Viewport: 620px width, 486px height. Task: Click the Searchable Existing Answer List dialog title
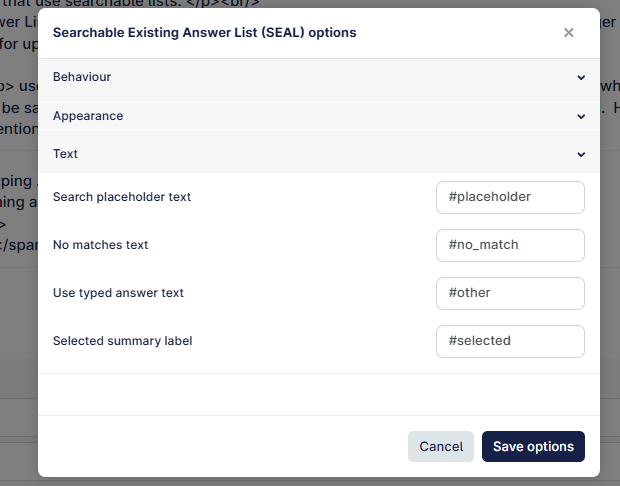point(204,32)
